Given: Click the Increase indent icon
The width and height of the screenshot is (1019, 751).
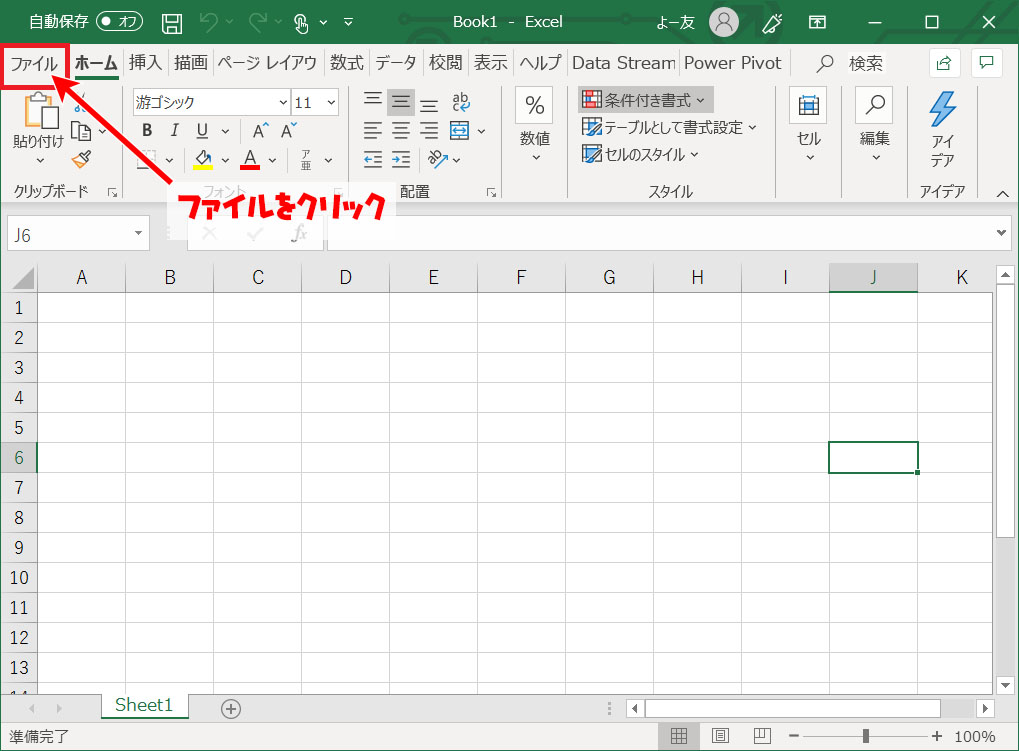Looking at the screenshot, I should click(401, 159).
